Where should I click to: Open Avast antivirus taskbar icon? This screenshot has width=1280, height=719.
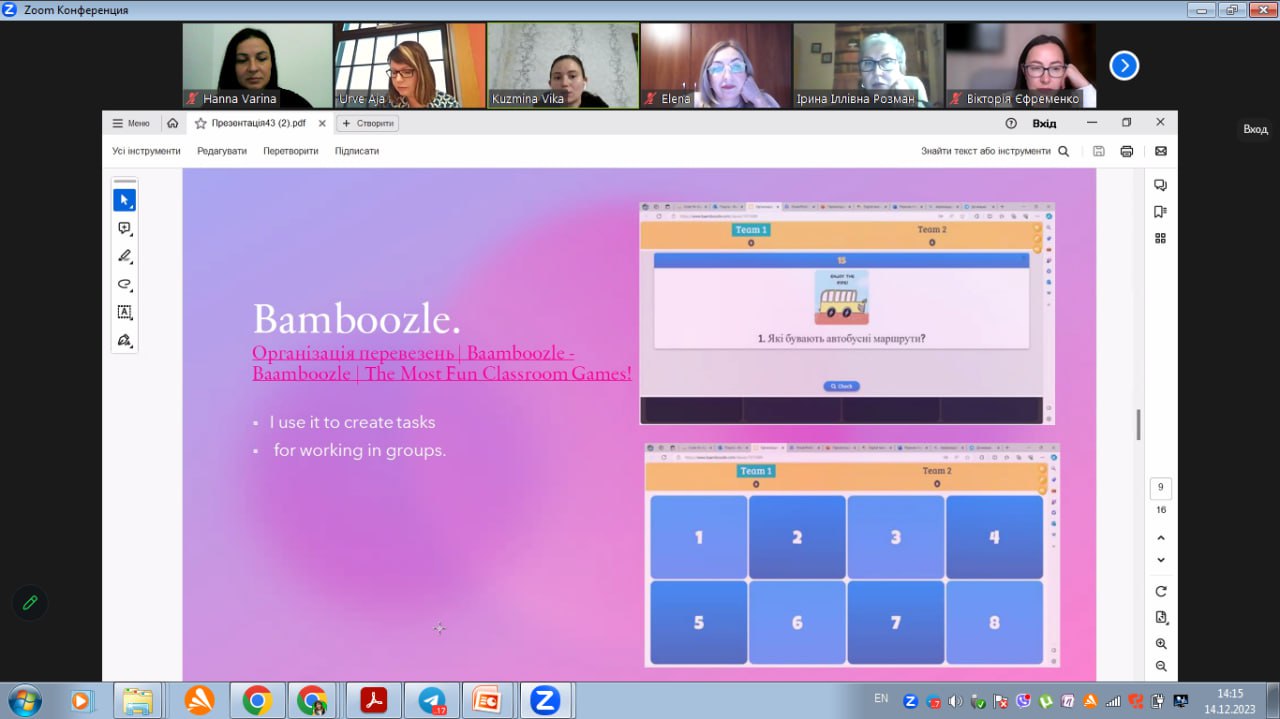click(199, 700)
